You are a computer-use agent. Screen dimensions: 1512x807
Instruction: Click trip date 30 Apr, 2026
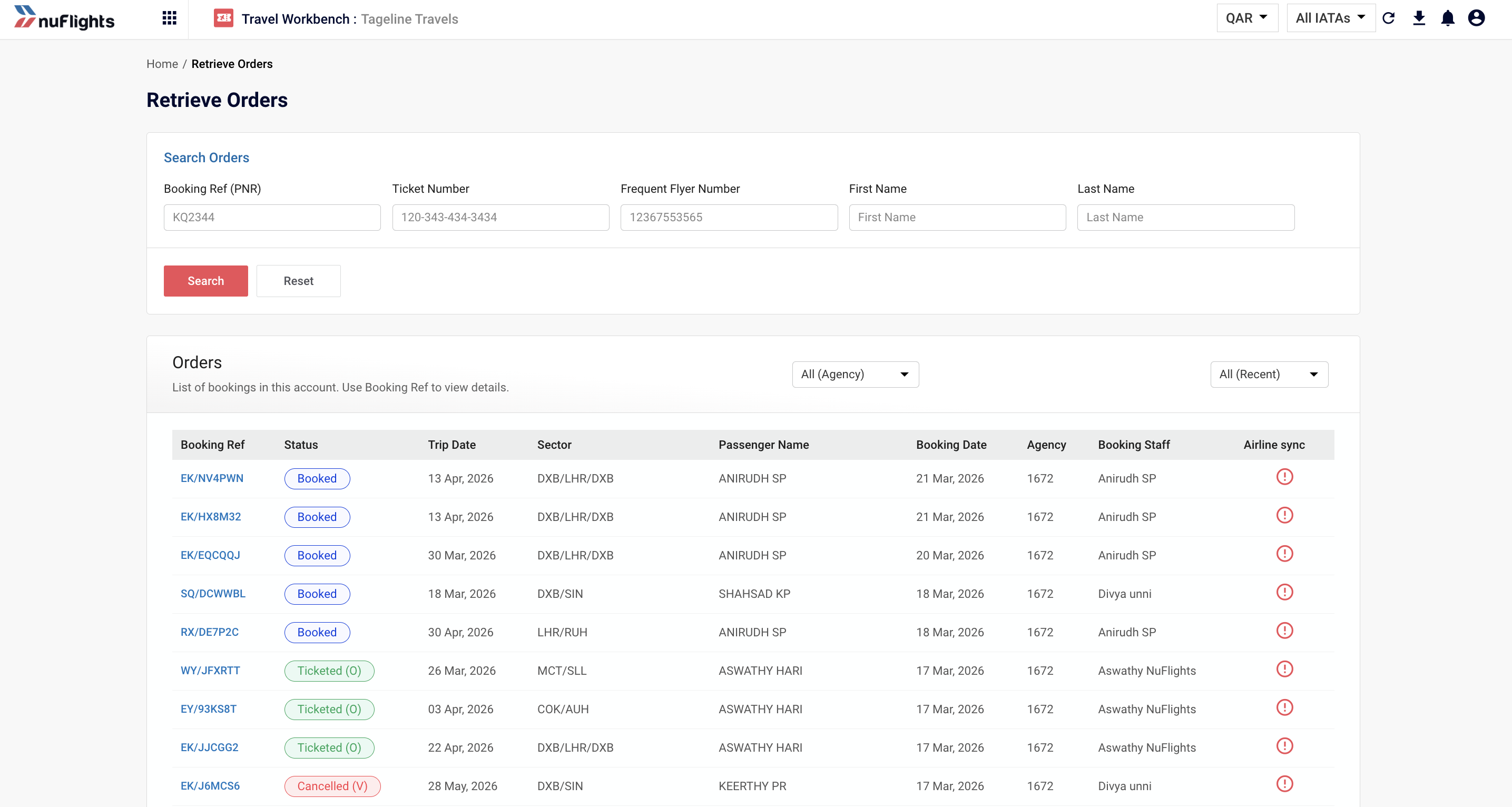tap(460, 632)
